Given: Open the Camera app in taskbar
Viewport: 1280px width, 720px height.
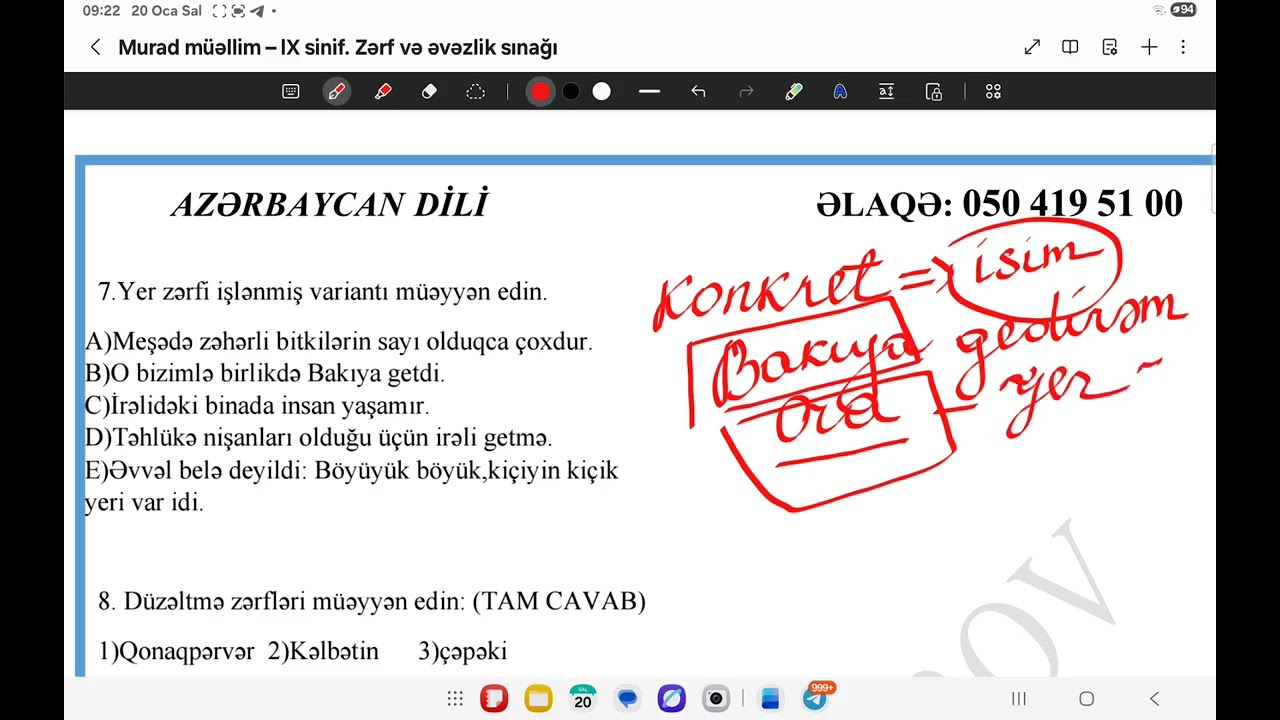Looking at the screenshot, I should click(716, 698).
